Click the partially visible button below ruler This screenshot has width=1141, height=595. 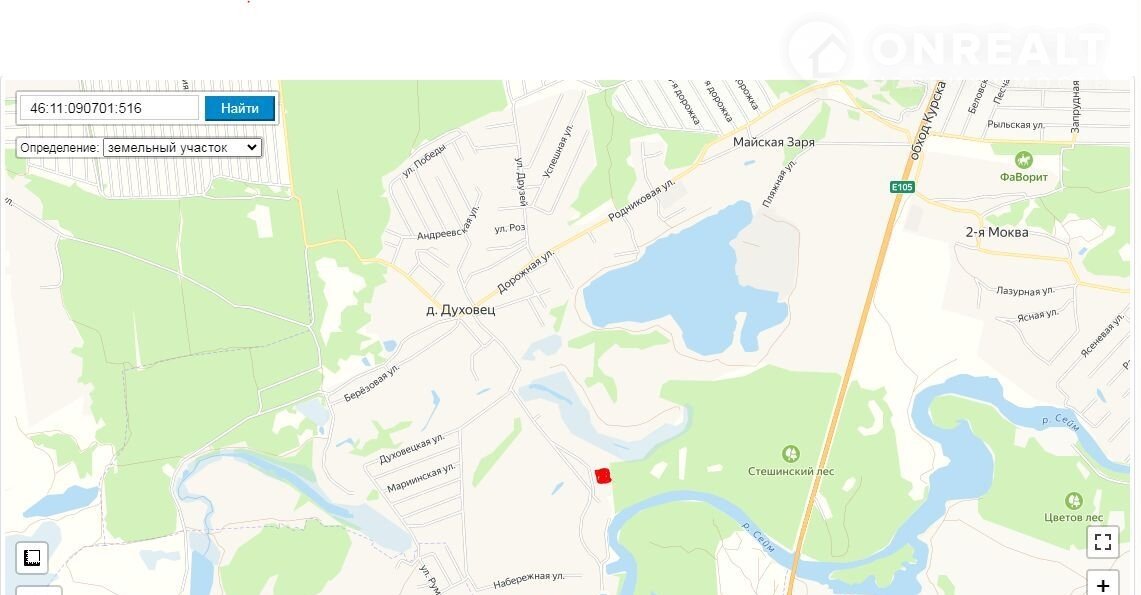pyautogui.click(x=39, y=590)
